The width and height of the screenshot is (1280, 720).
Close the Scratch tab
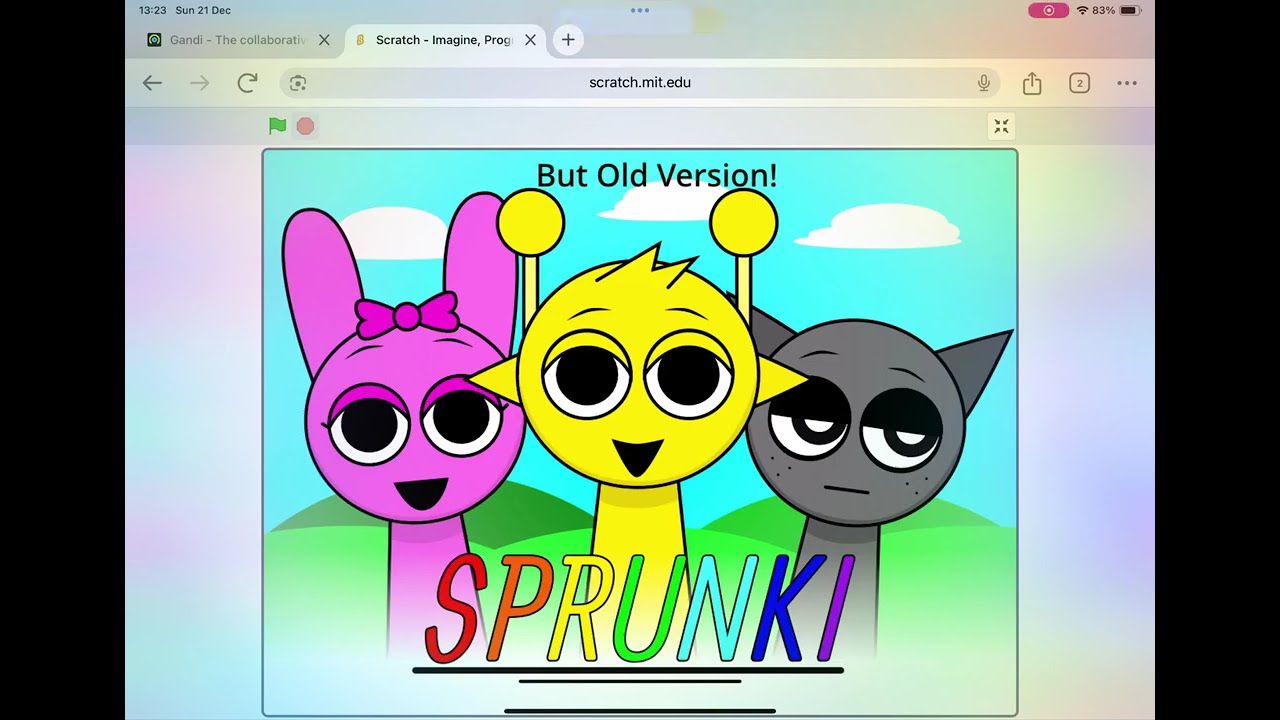point(531,40)
